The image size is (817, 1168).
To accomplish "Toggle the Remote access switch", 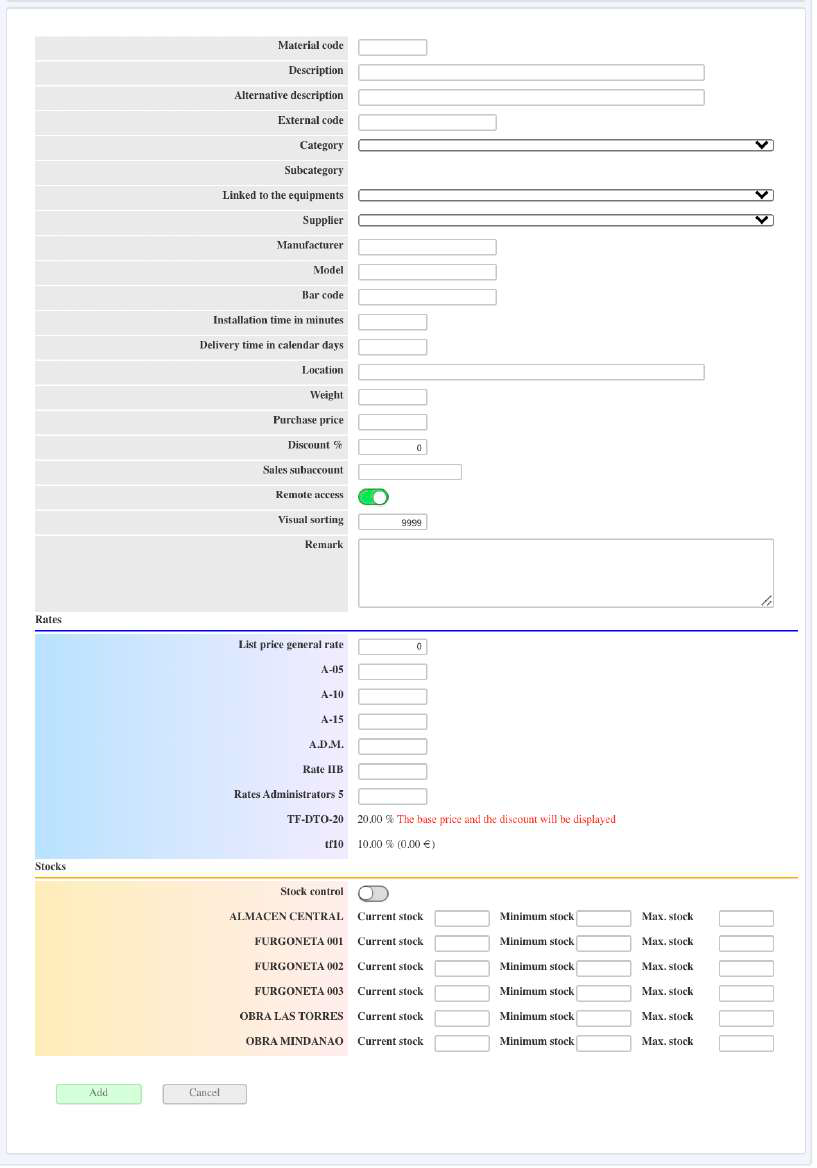I will pyautogui.click(x=373, y=497).
